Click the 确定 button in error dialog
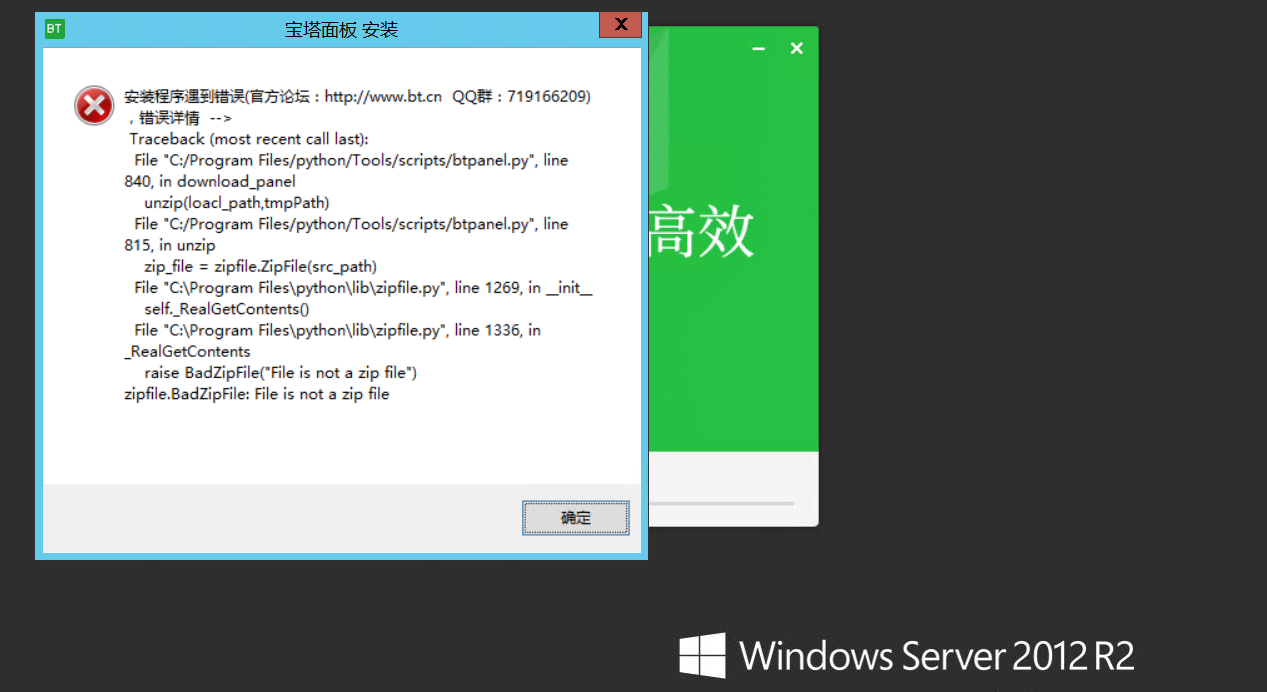Screen dimensions: 1267x692 click(576, 518)
